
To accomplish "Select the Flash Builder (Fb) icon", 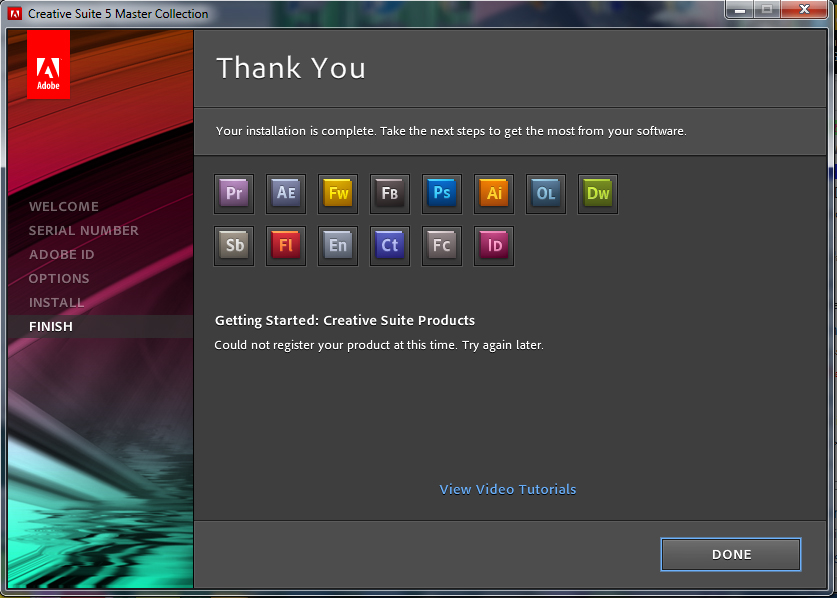I will click(390, 194).
